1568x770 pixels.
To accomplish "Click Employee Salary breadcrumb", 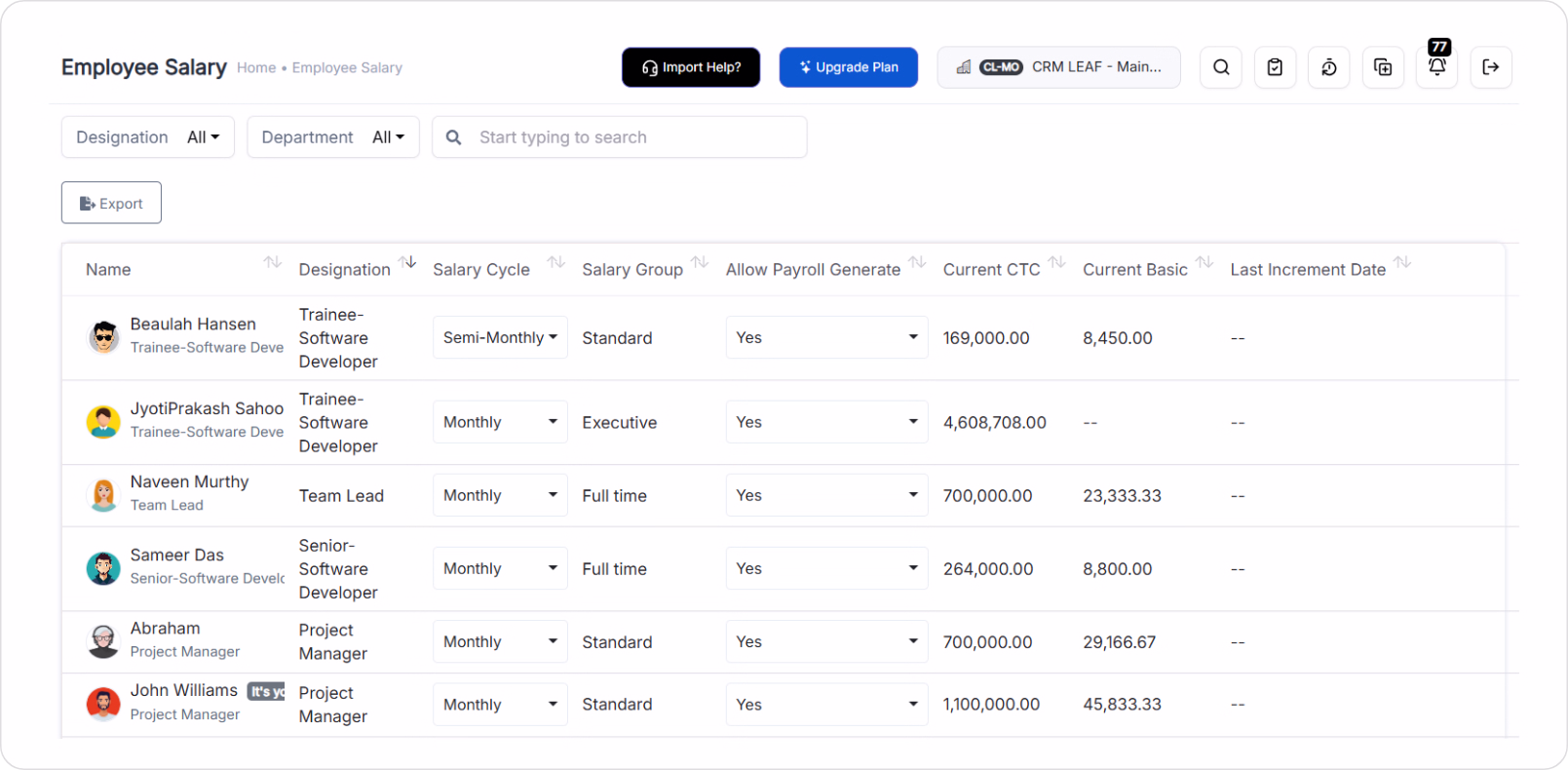I will coord(347,67).
